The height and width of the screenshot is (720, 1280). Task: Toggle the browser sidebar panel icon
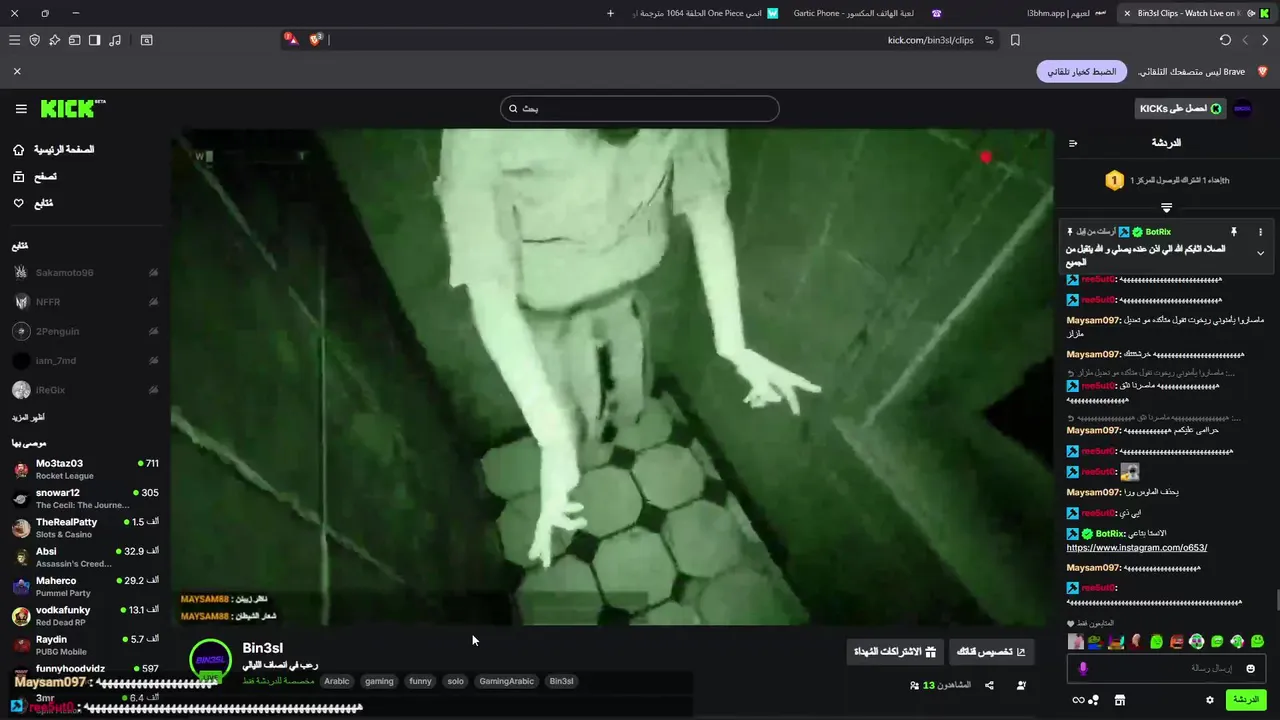pyautogui.click(x=94, y=40)
